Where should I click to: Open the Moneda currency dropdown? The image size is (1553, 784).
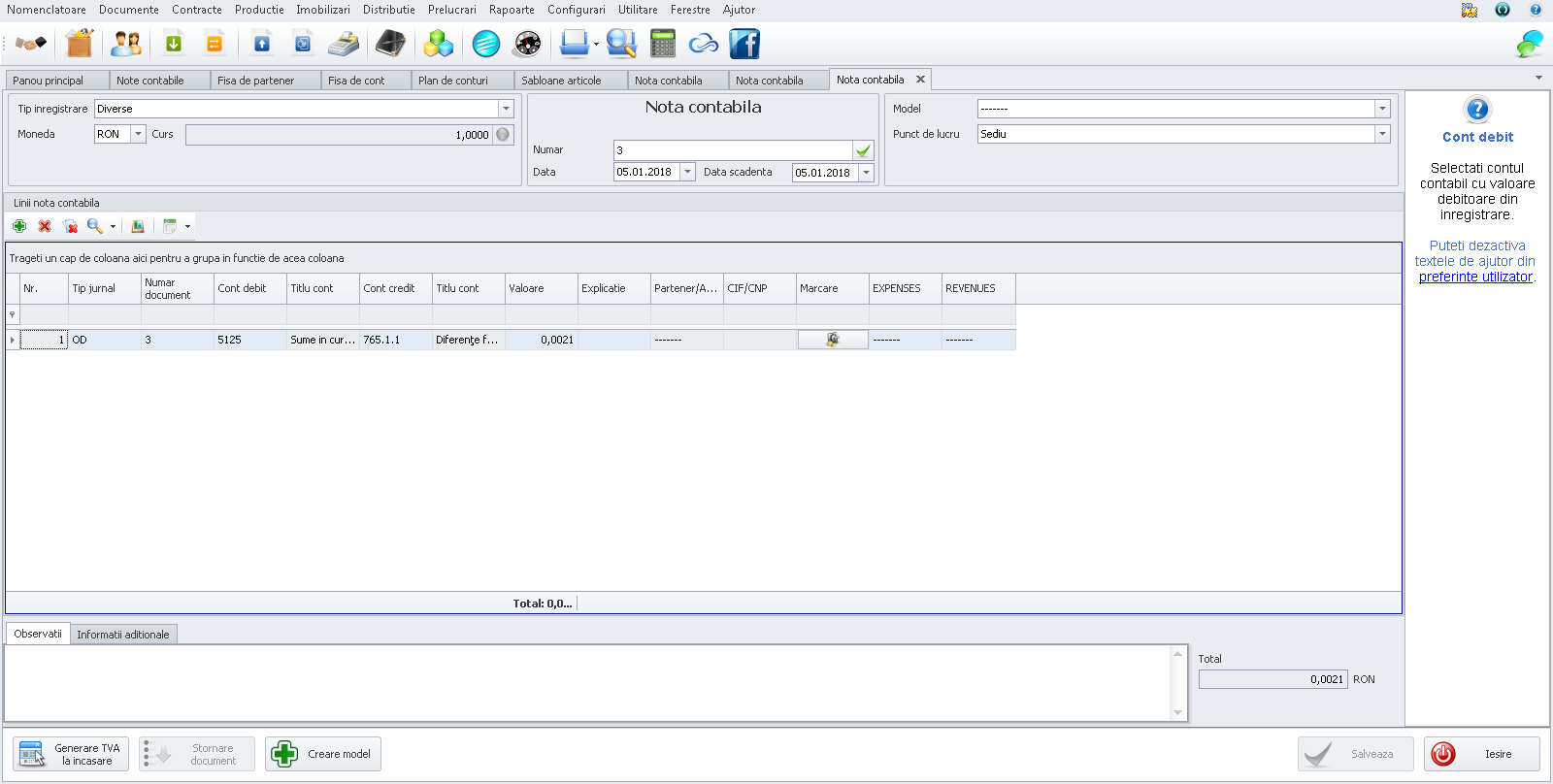pos(139,134)
